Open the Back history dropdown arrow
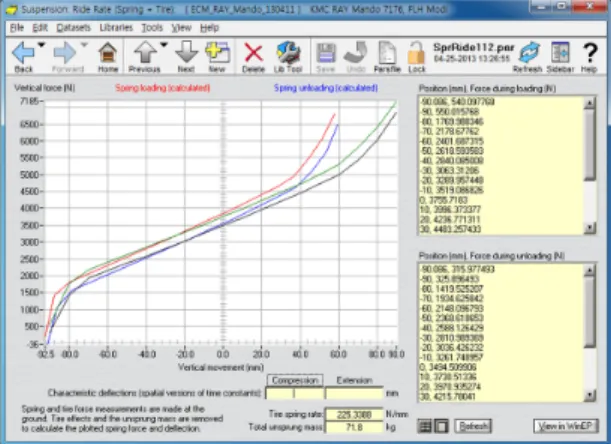611x444 pixels. (41, 45)
